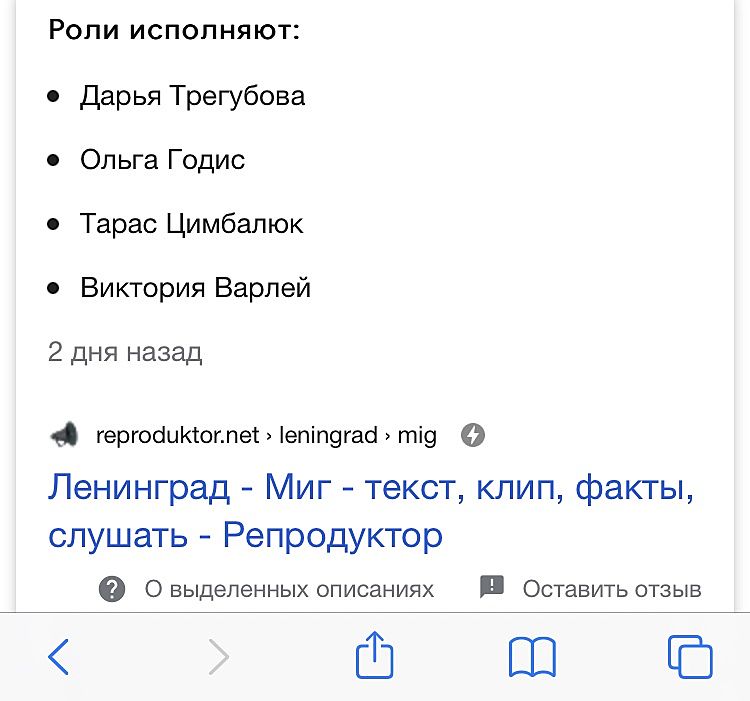
Task: Select the name Тарас Цимбалюк
Action: [191, 224]
